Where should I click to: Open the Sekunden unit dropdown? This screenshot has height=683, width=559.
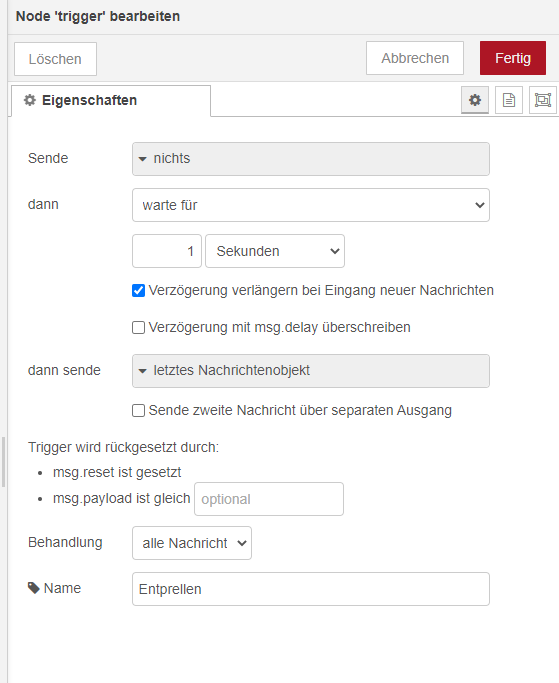point(275,251)
